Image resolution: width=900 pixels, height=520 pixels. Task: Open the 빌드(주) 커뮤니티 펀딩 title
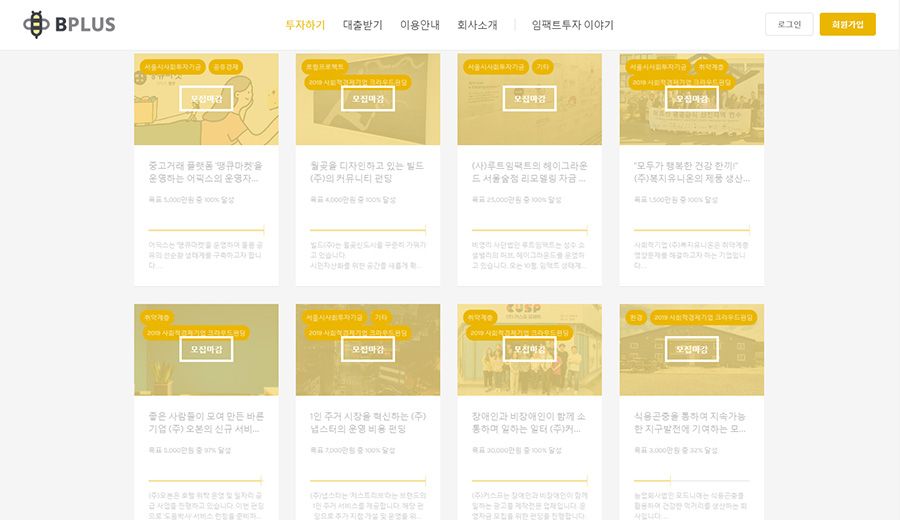coord(367,171)
